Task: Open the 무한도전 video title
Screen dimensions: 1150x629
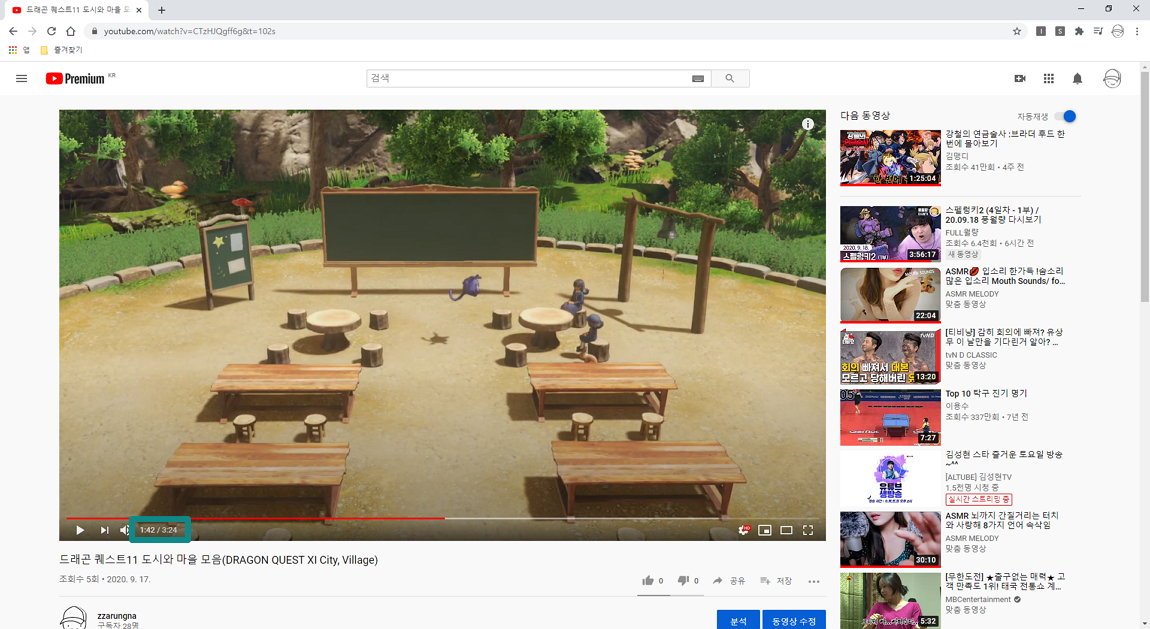Action: [1005, 581]
